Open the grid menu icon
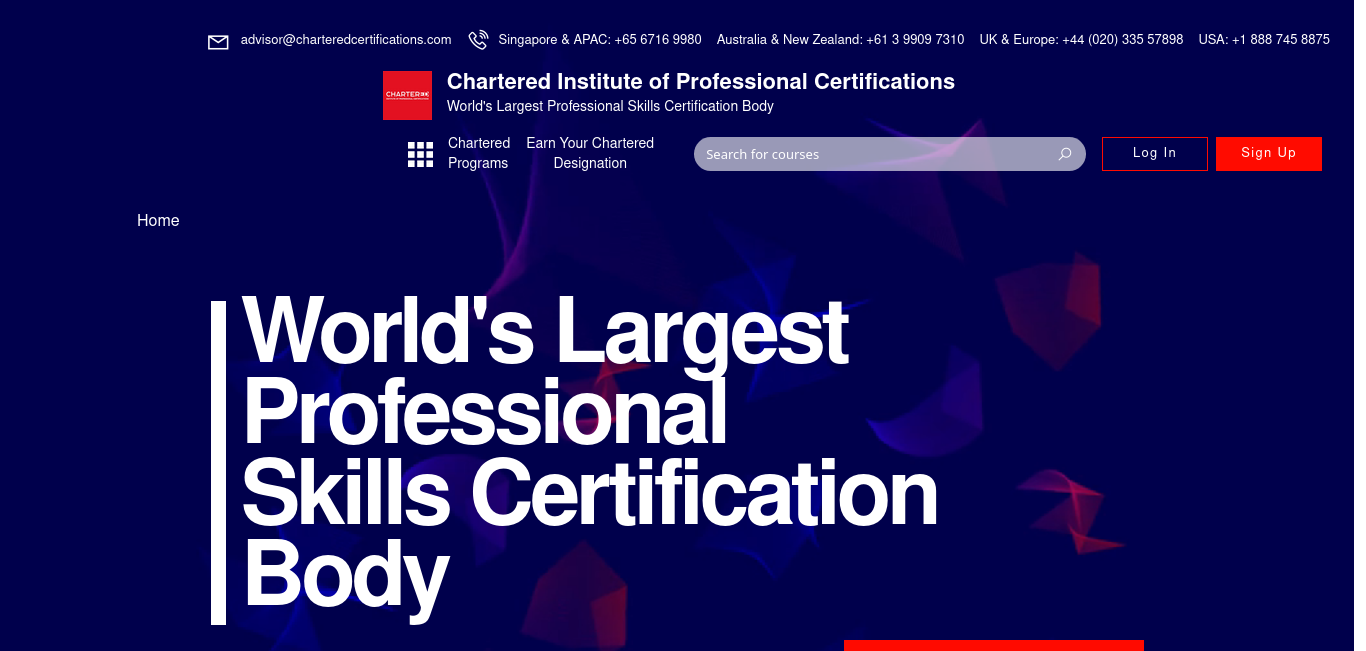 tap(420, 154)
